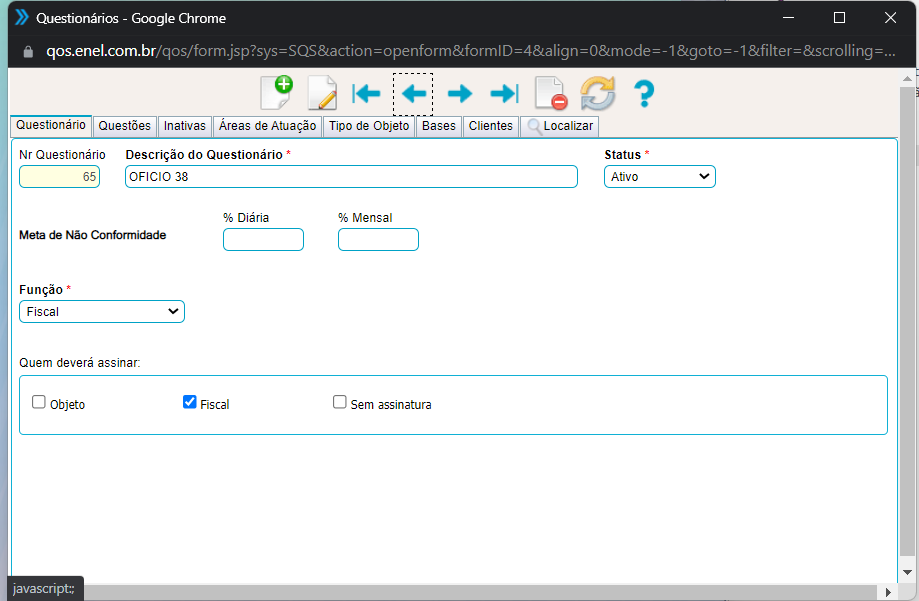
Task: Click the edit record pencil icon
Action: pos(322,93)
